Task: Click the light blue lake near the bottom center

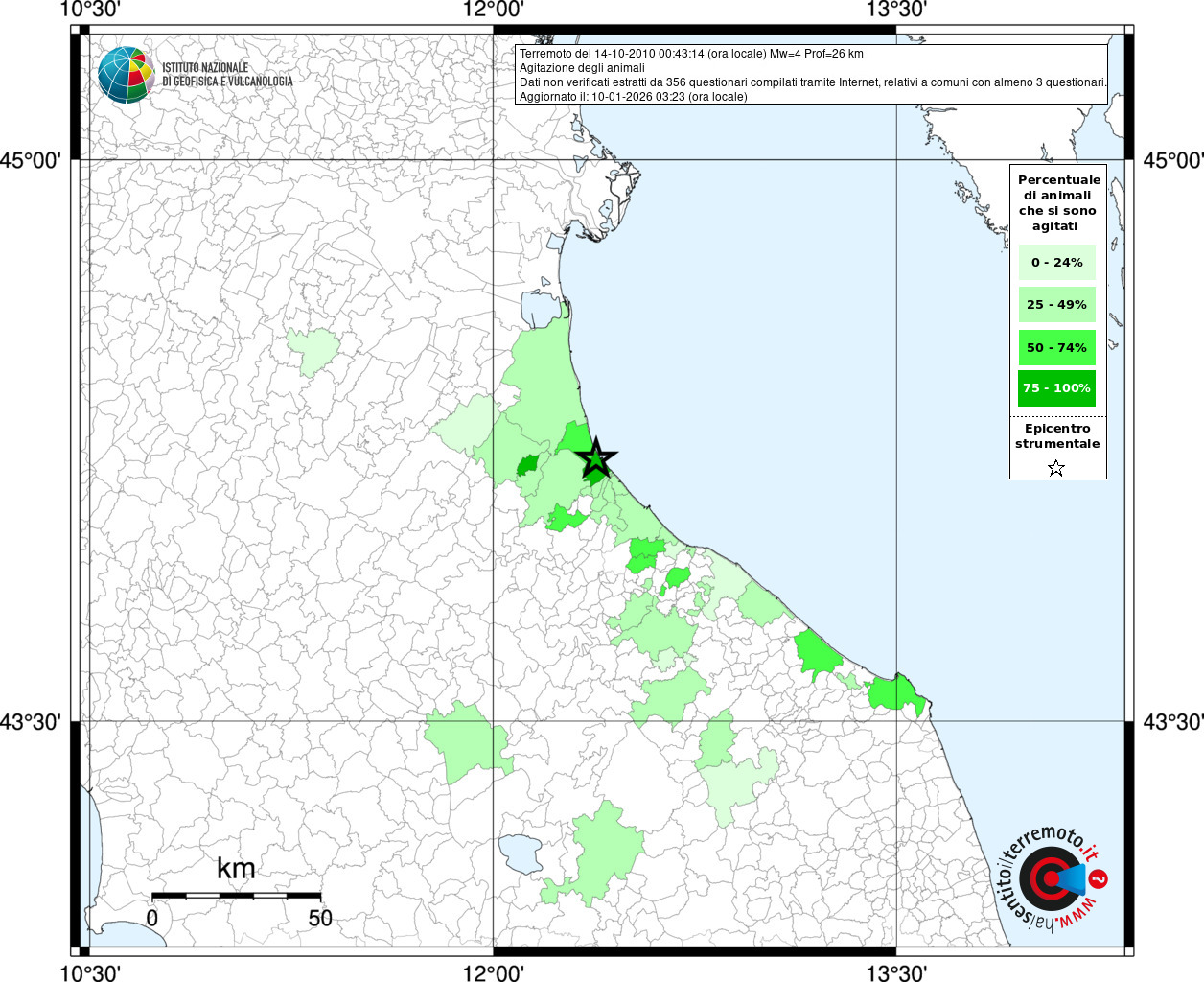Action: (521, 853)
